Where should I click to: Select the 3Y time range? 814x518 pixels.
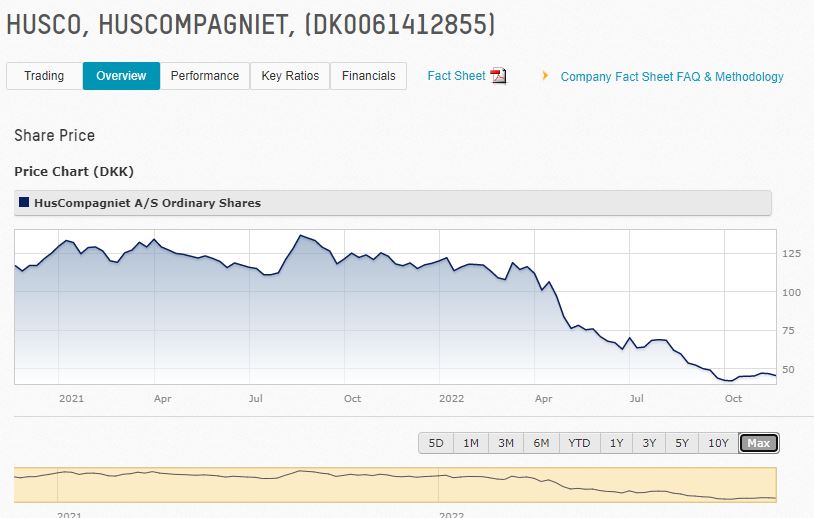(649, 443)
